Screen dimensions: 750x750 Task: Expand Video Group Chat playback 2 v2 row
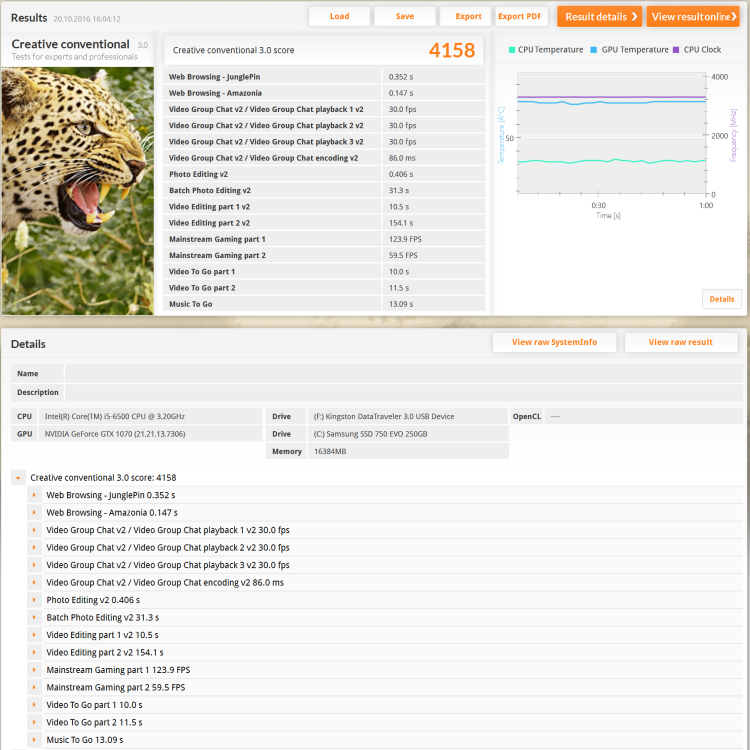[34, 547]
